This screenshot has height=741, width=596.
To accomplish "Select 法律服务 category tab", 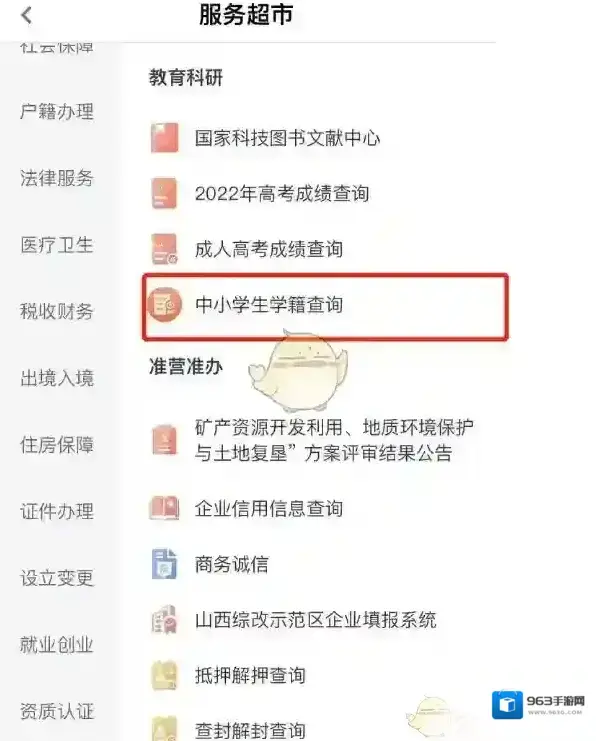I will (57, 178).
